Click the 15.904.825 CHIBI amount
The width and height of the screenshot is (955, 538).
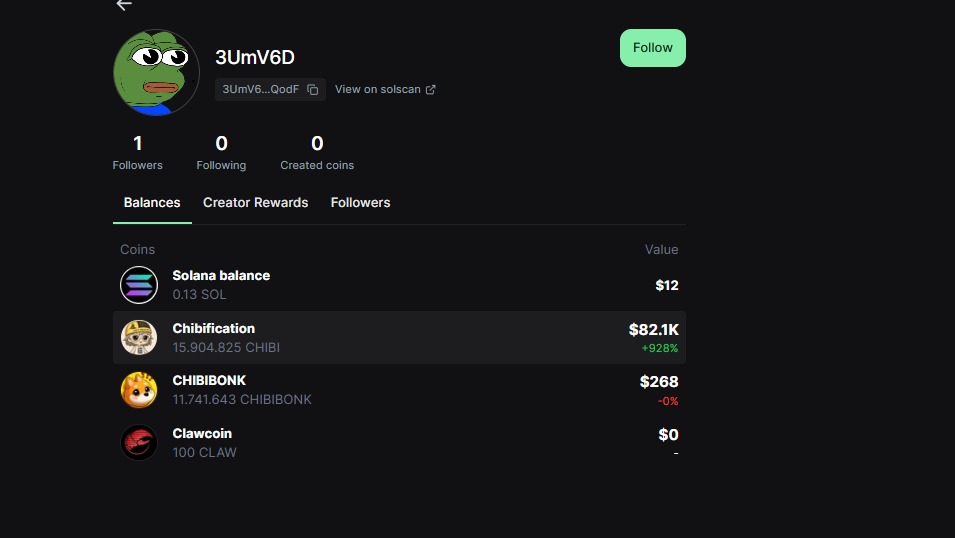click(226, 347)
